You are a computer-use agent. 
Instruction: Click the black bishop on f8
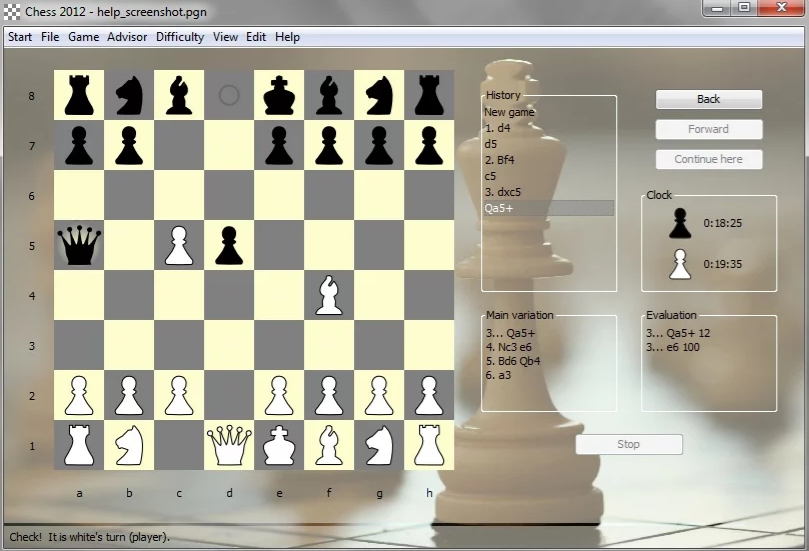point(329,95)
